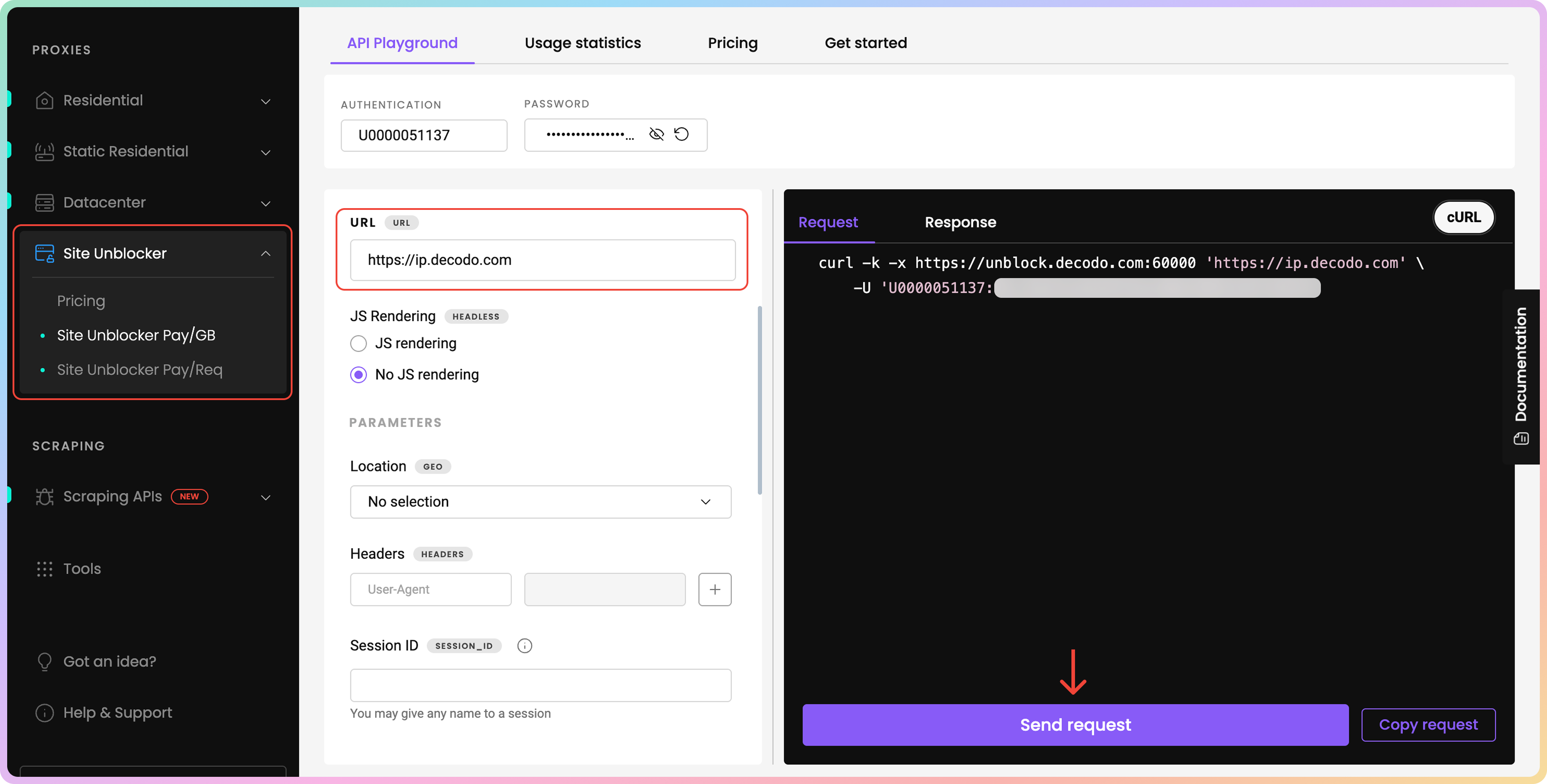1547x784 pixels.
Task: Click the regenerate password icon
Action: tap(681, 135)
